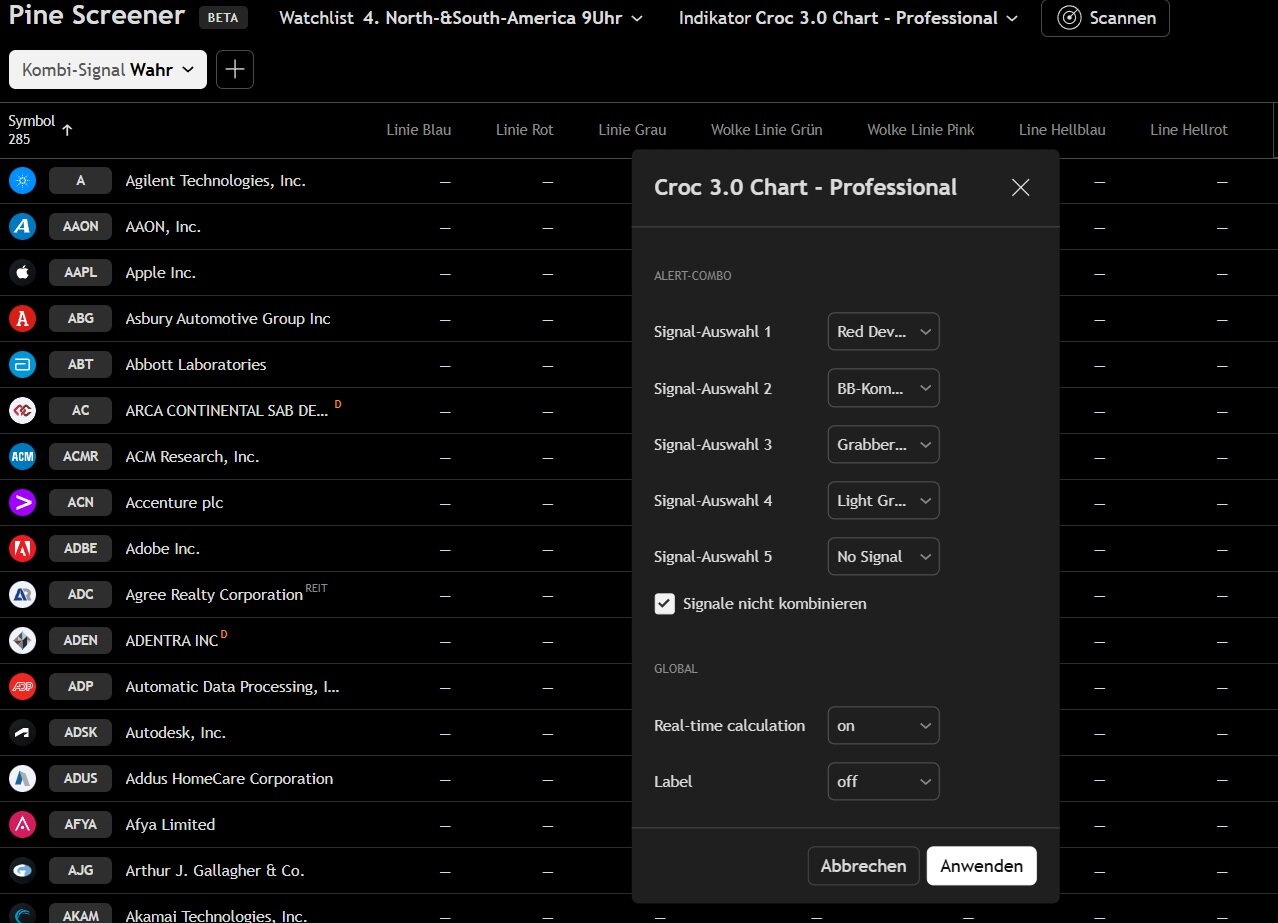The height and width of the screenshot is (923, 1278).
Task: Expand the Real-time calculation dropdown
Action: [883, 726]
